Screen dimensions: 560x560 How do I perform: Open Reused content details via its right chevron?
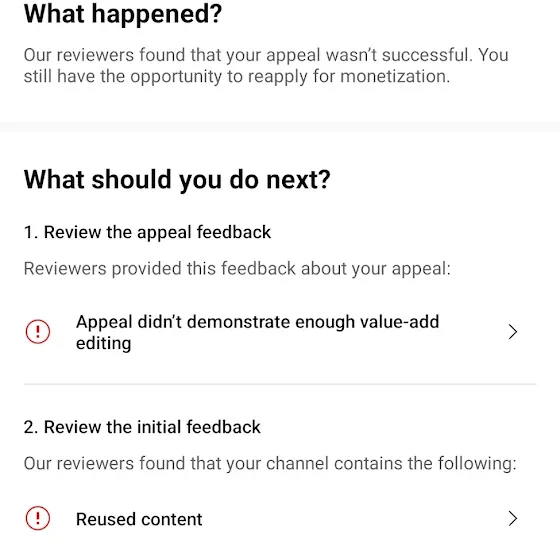(x=513, y=519)
